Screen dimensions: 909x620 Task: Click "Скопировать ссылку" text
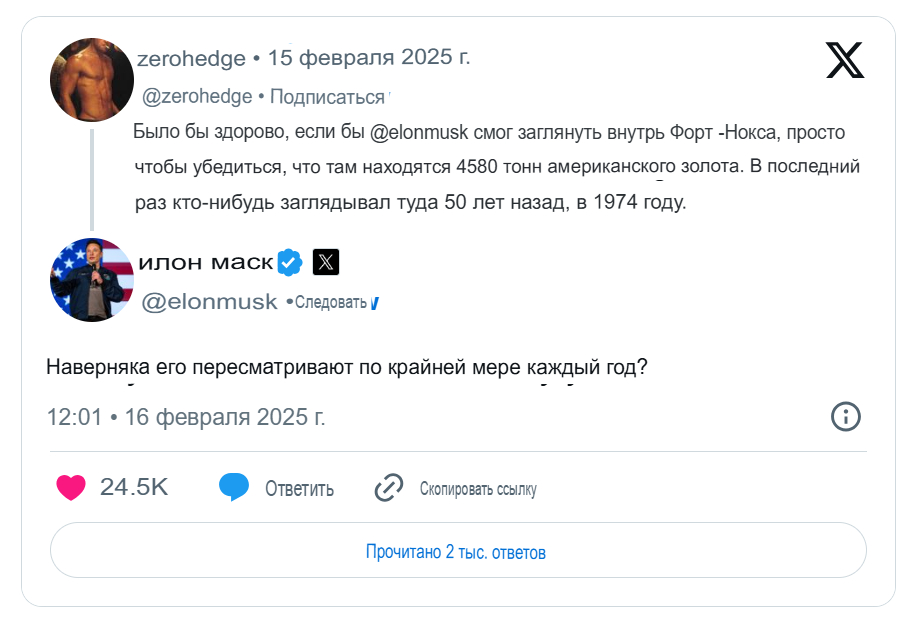478,489
